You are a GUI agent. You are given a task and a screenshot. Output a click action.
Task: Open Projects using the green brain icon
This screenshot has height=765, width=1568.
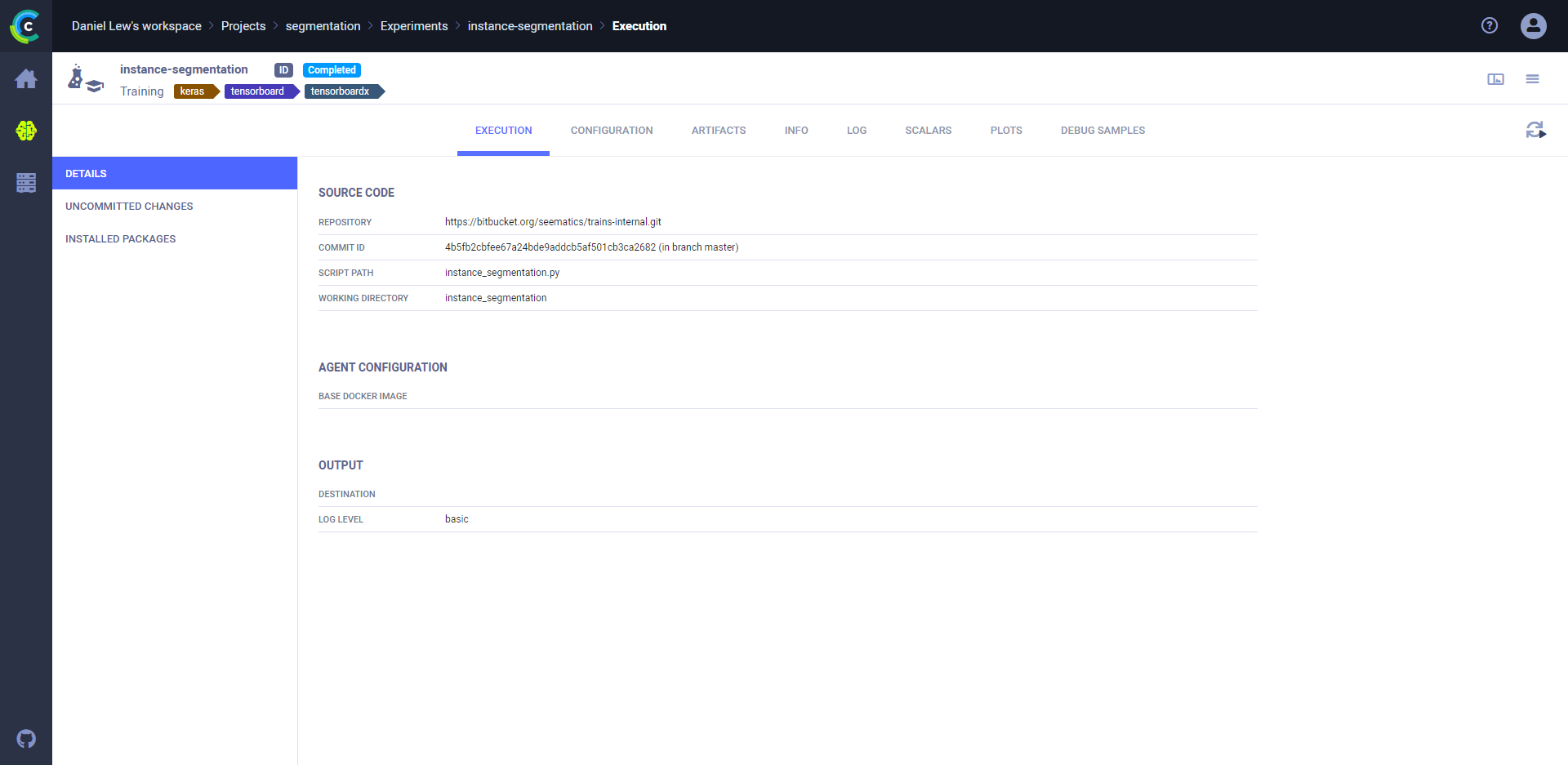[x=26, y=130]
